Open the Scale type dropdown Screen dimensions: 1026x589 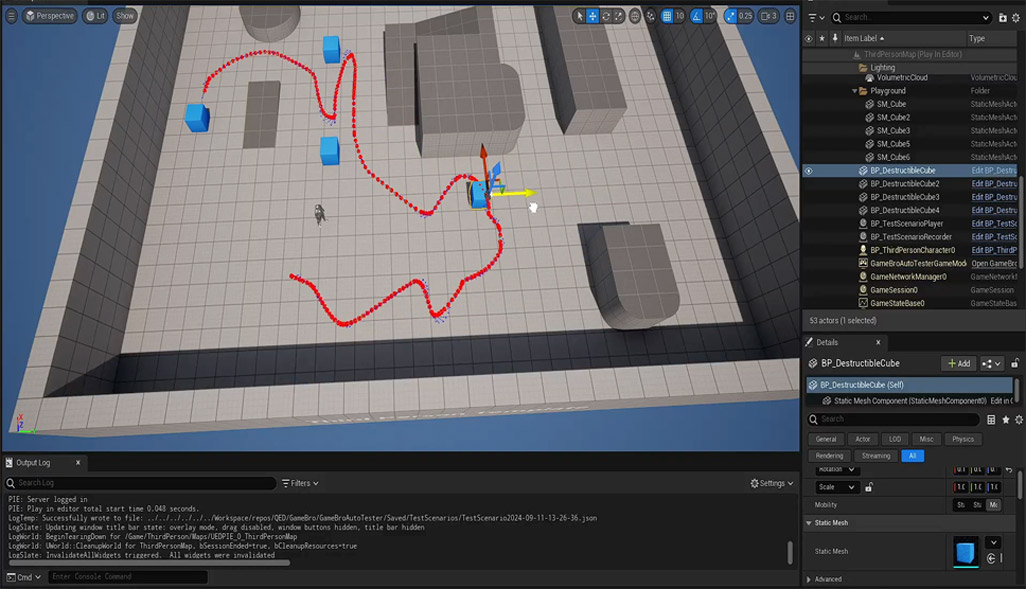coord(837,487)
